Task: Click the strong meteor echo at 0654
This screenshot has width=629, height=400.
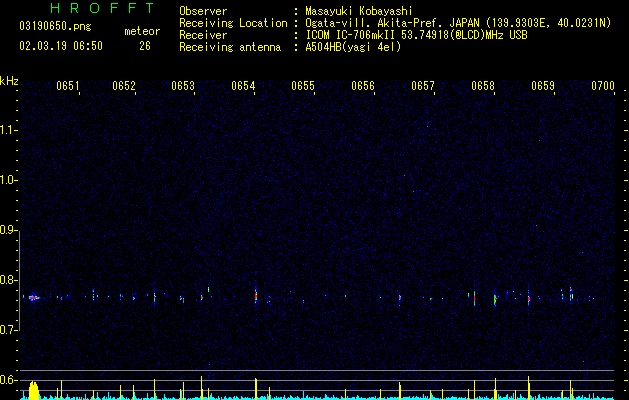Action: click(x=256, y=296)
